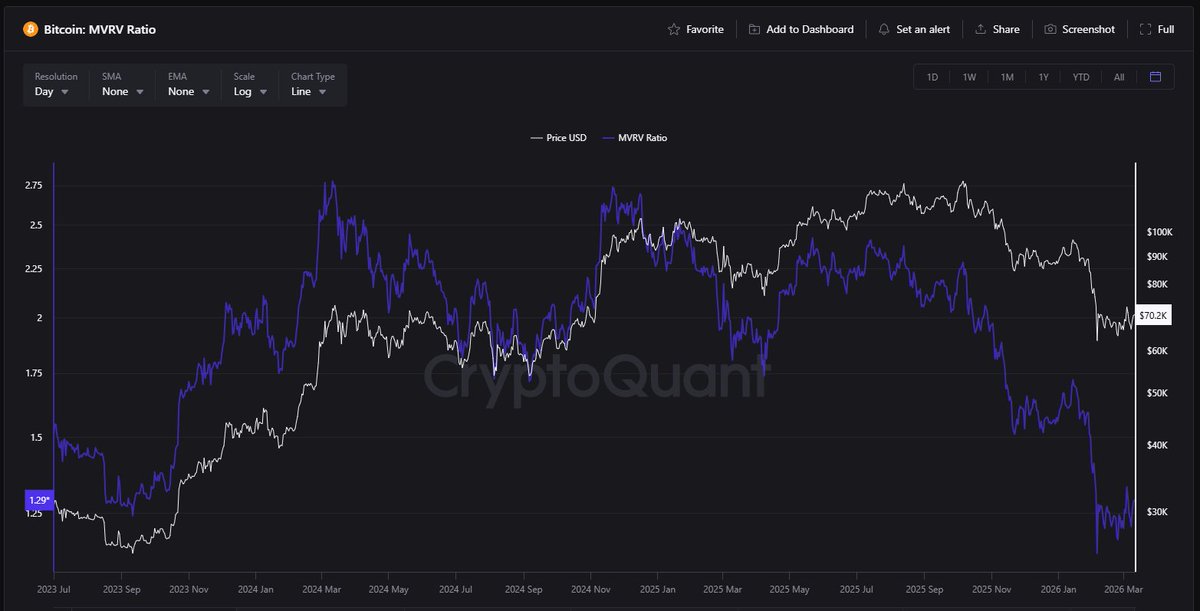This screenshot has height=611, width=1200.
Task: Click the Favorite star icon
Action: pyautogui.click(x=674, y=30)
